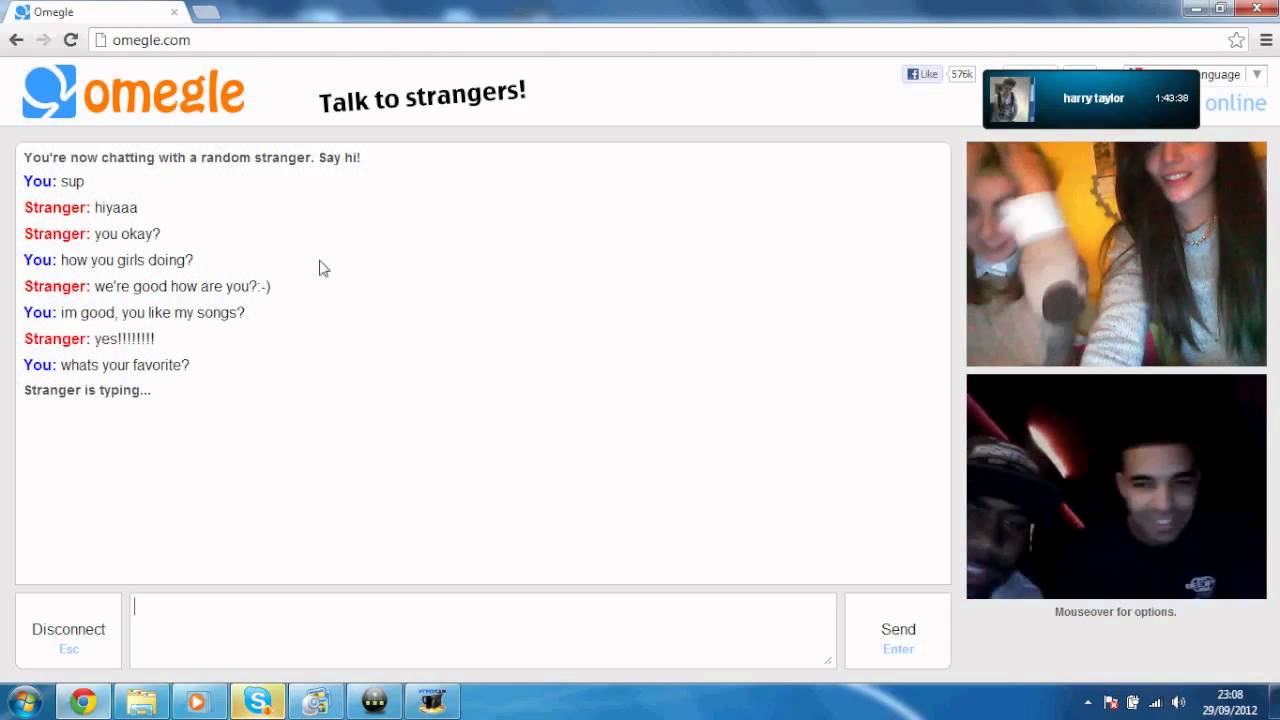Click the 'Stranger is typing...' status
This screenshot has width=1280, height=720.
tap(87, 390)
